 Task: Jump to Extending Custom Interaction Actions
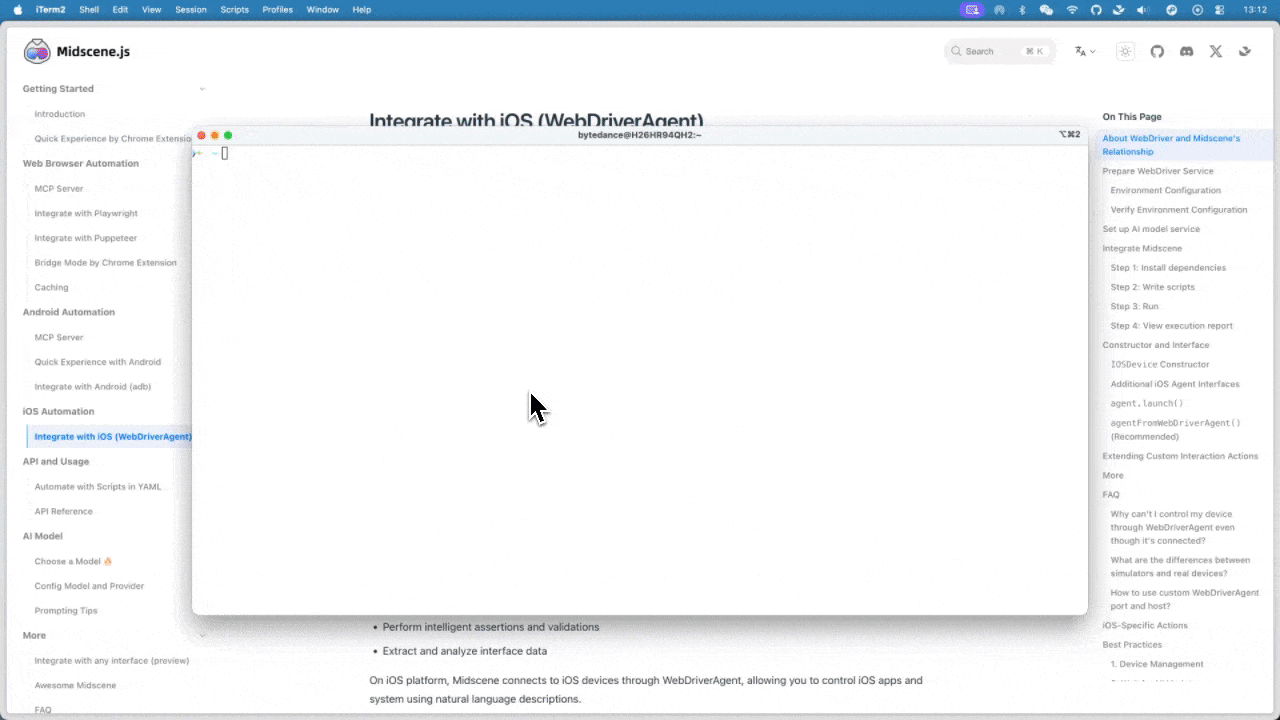coord(1180,456)
